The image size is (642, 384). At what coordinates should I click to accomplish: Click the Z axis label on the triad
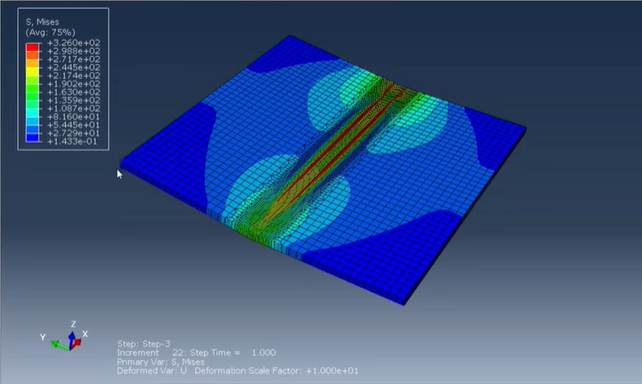click(73, 324)
